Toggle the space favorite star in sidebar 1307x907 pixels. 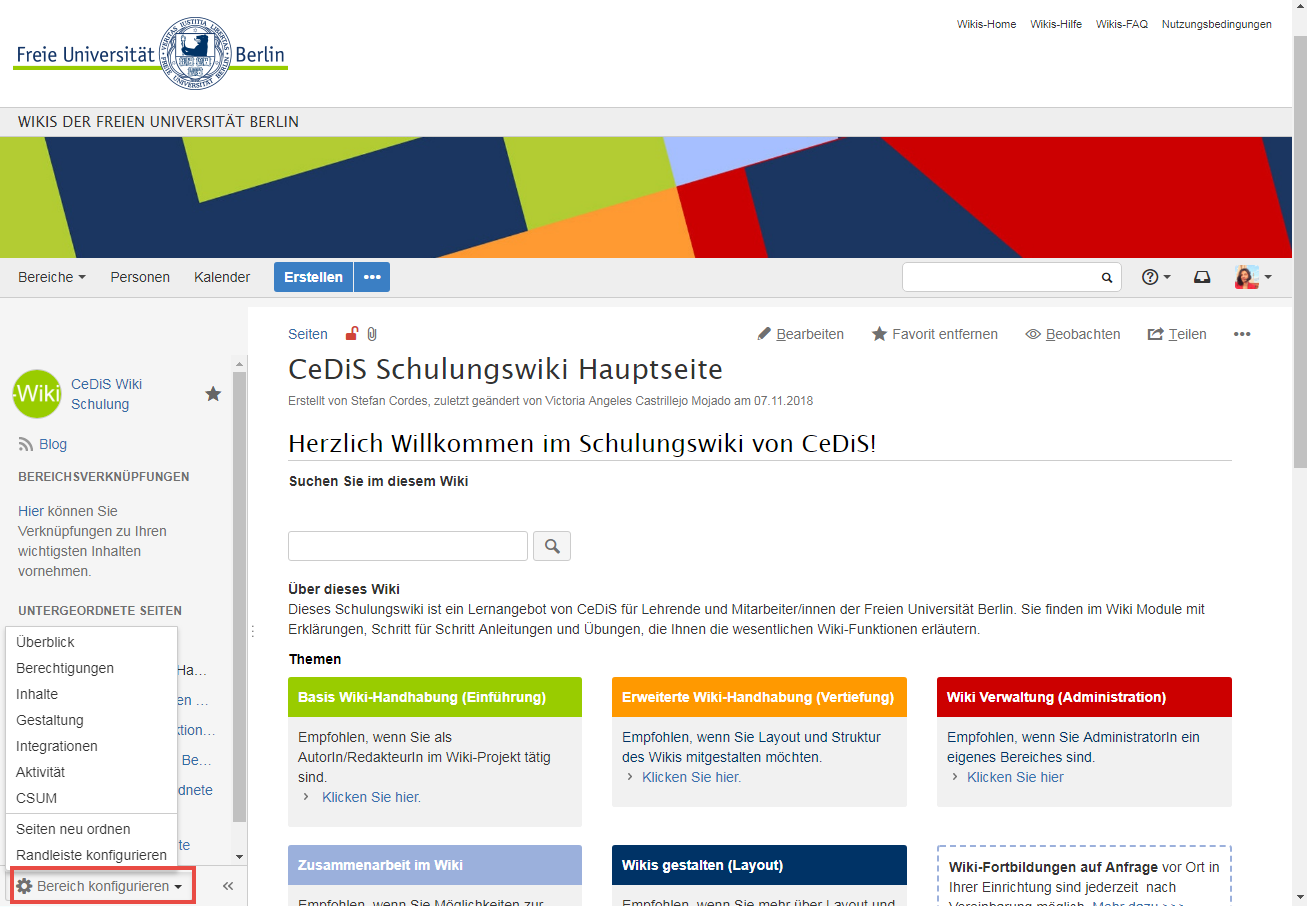click(213, 394)
